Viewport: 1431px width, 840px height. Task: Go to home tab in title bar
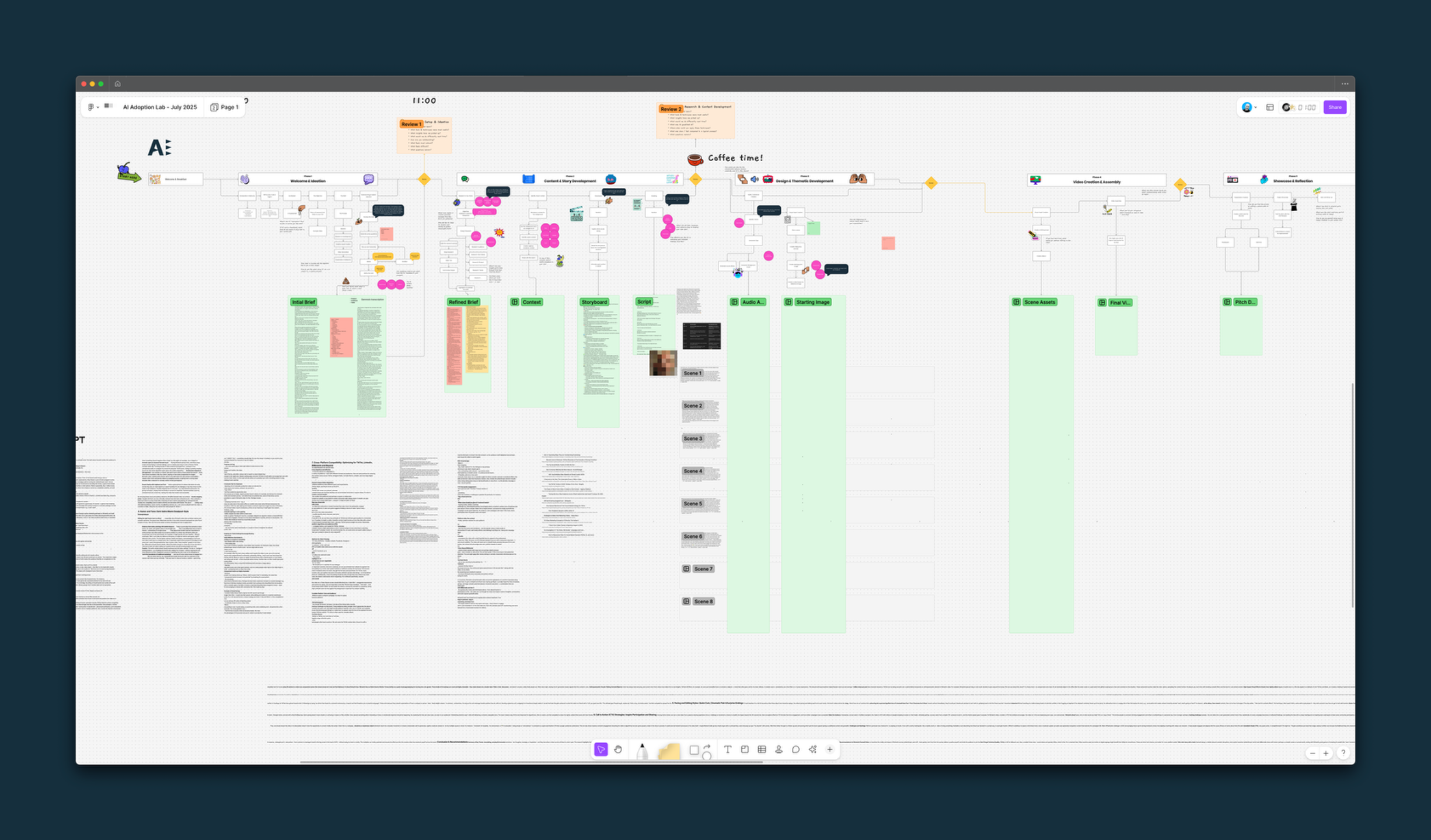[117, 84]
